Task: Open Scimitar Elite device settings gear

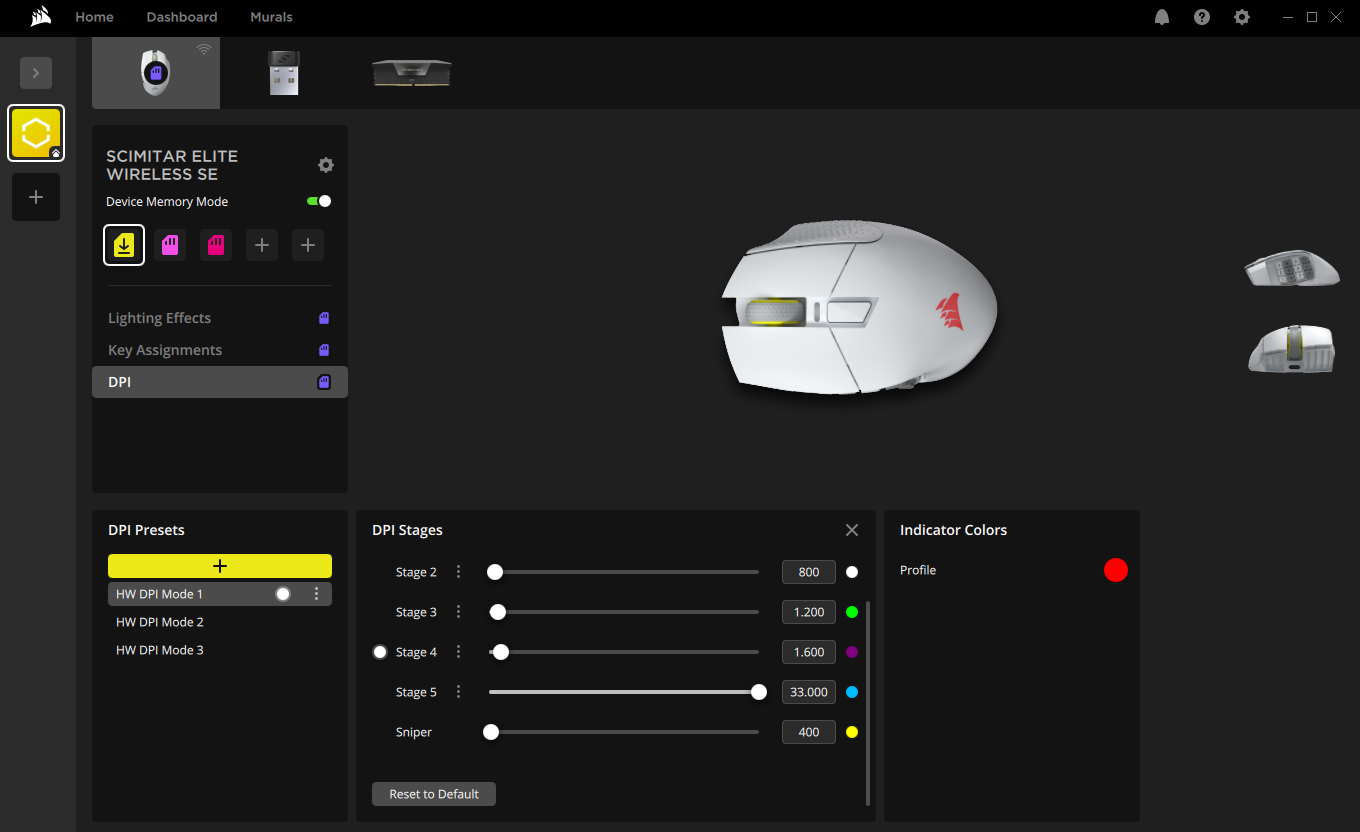Action: pos(326,165)
